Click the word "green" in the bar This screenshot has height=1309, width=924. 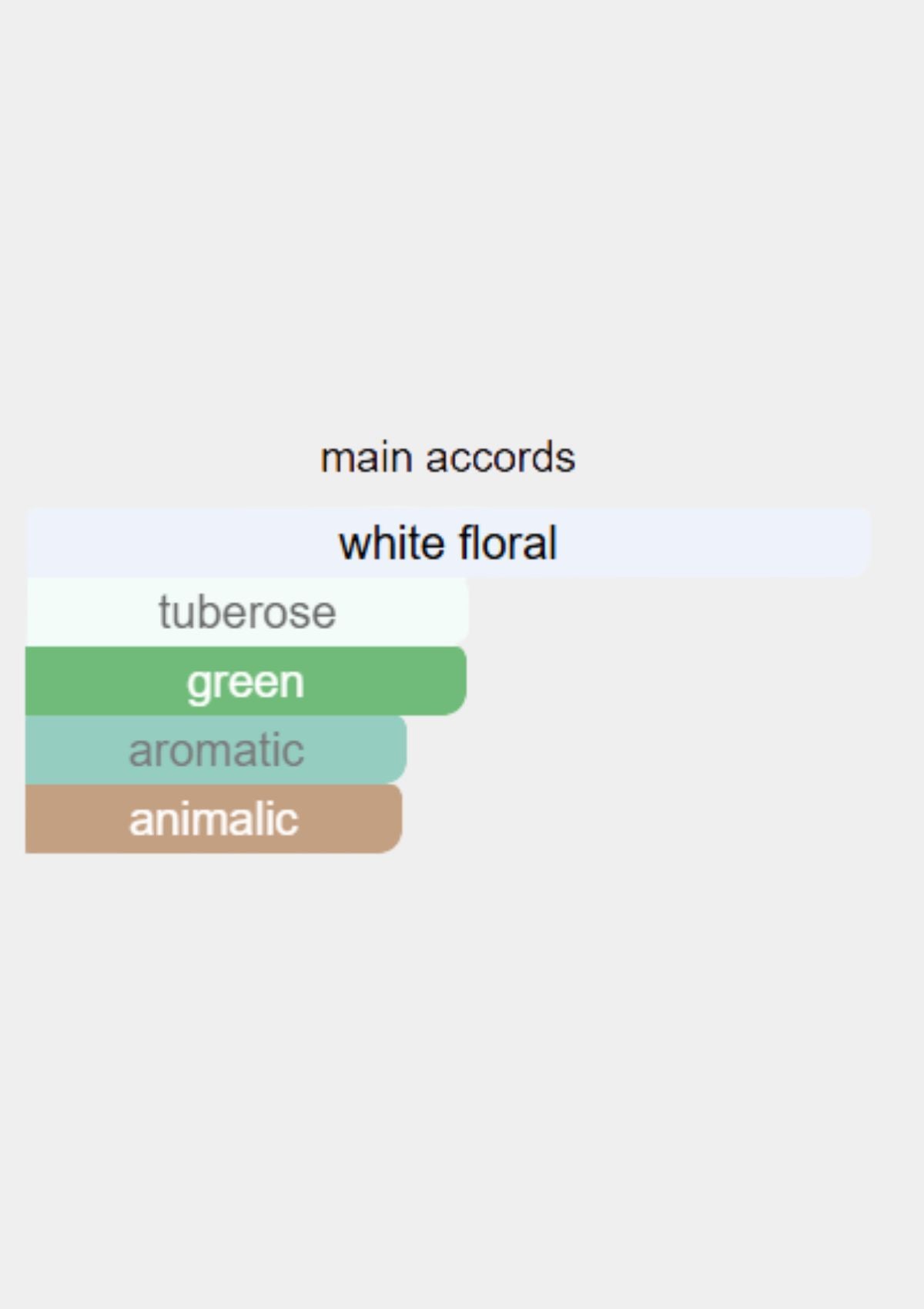click(x=246, y=682)
